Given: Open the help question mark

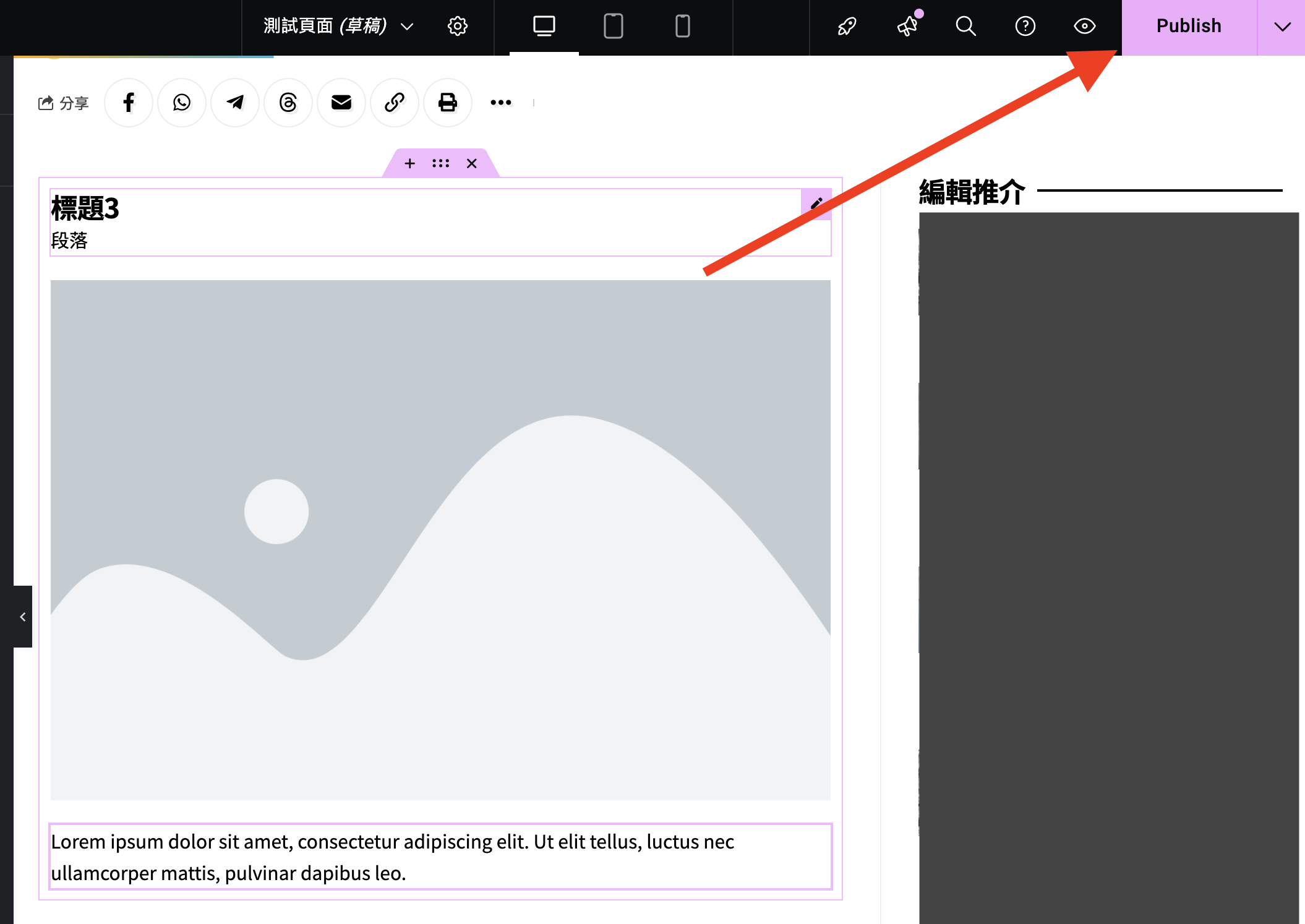Looking at the screenshot, I should pyautogui.click(x=1025, y=27).
